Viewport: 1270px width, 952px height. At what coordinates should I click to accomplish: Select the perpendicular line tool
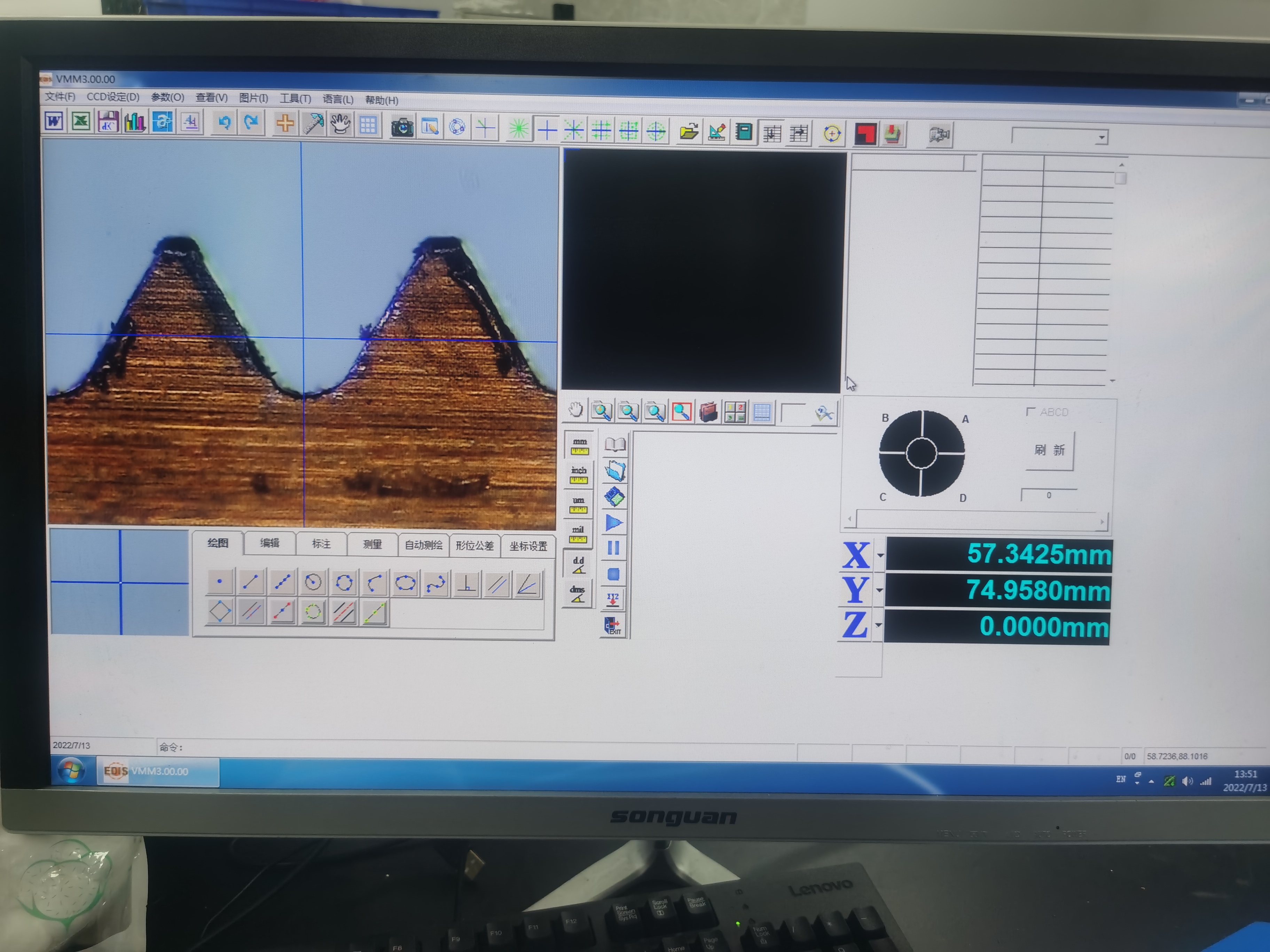[467, 584]
